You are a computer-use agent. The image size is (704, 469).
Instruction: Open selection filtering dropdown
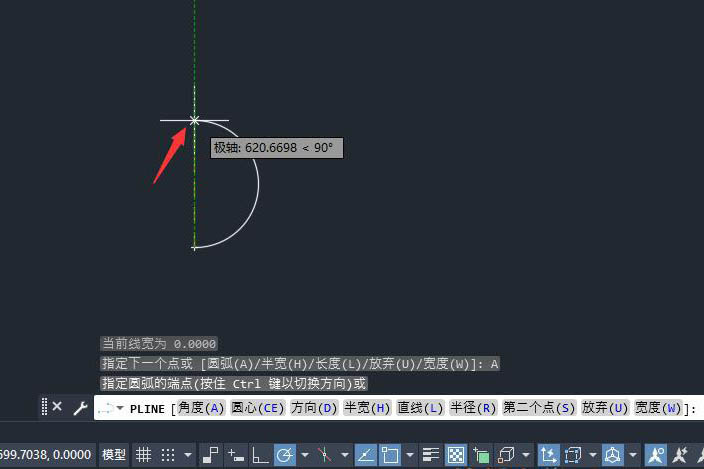(593, 455)
